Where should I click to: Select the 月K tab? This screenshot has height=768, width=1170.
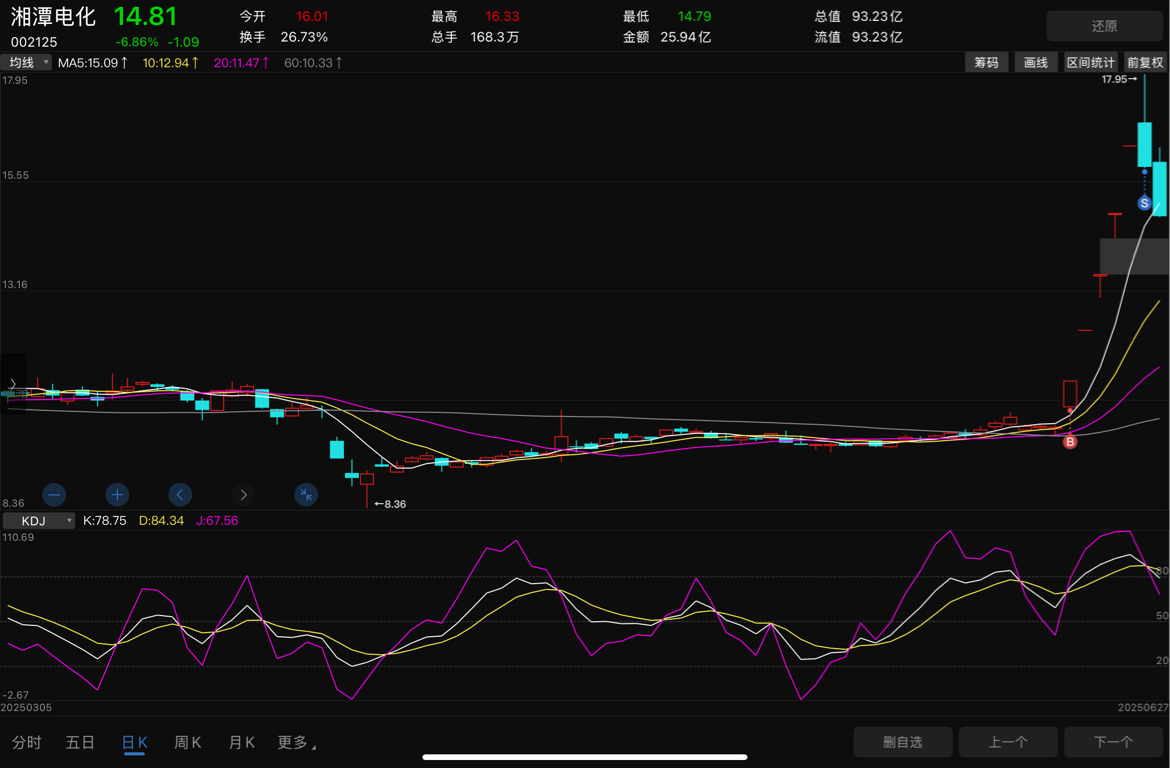coord(242,742)
